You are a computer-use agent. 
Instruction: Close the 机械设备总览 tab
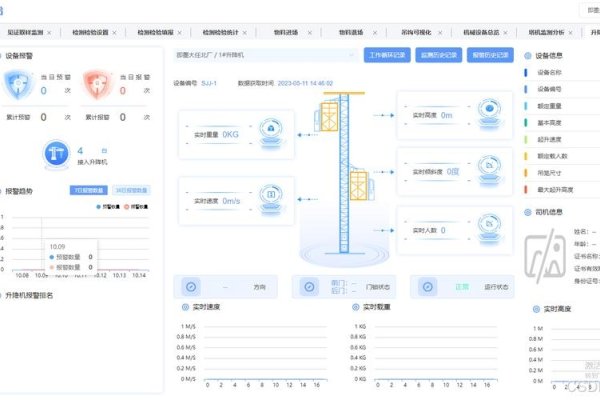[x=505, y=33]
